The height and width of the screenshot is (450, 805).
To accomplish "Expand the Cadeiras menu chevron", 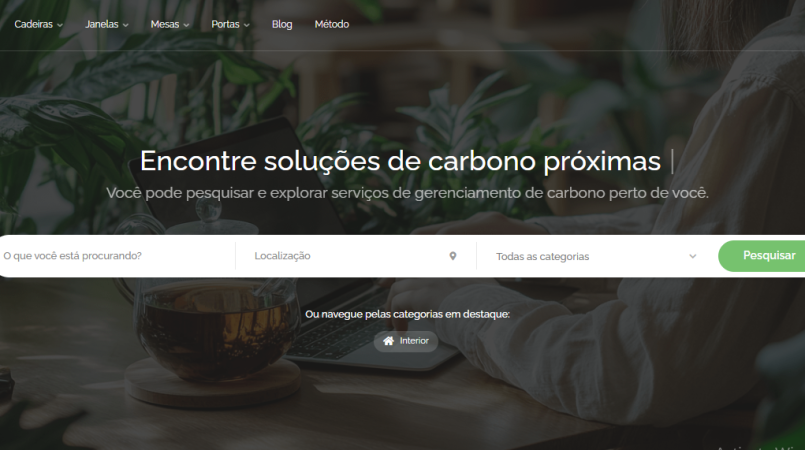I will 60,25.
